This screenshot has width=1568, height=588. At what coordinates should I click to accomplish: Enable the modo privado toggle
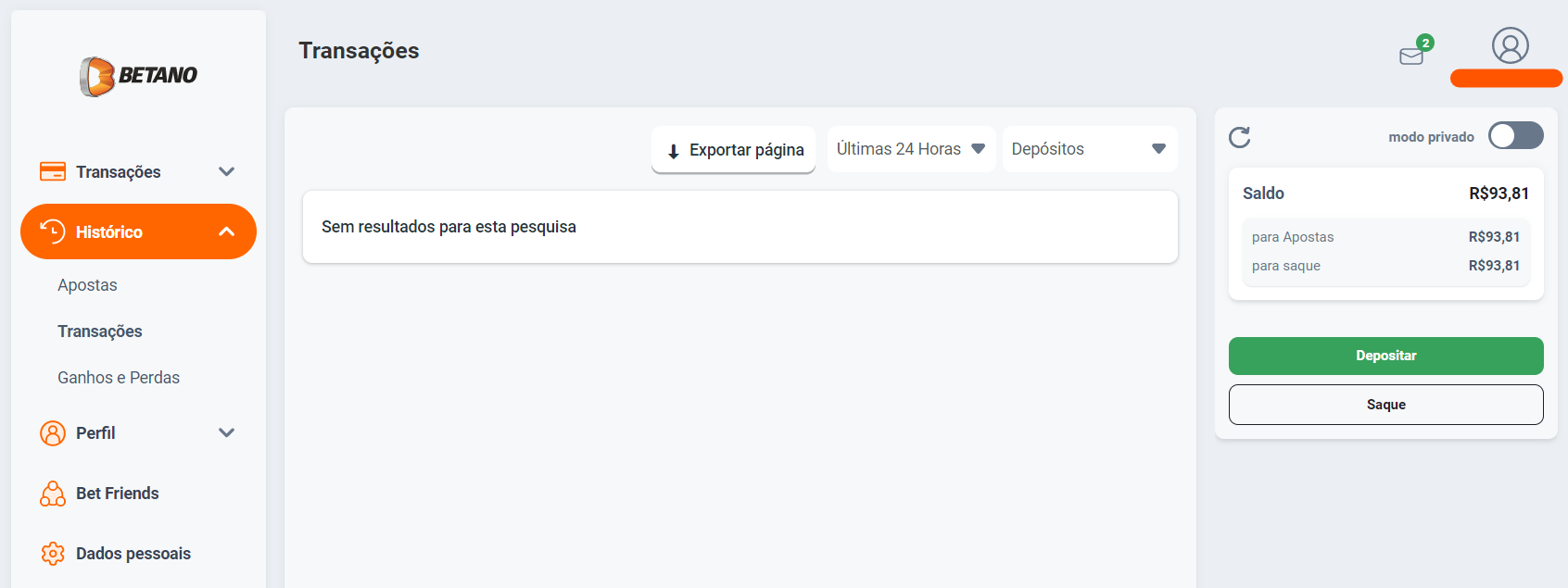[1515, 136]
